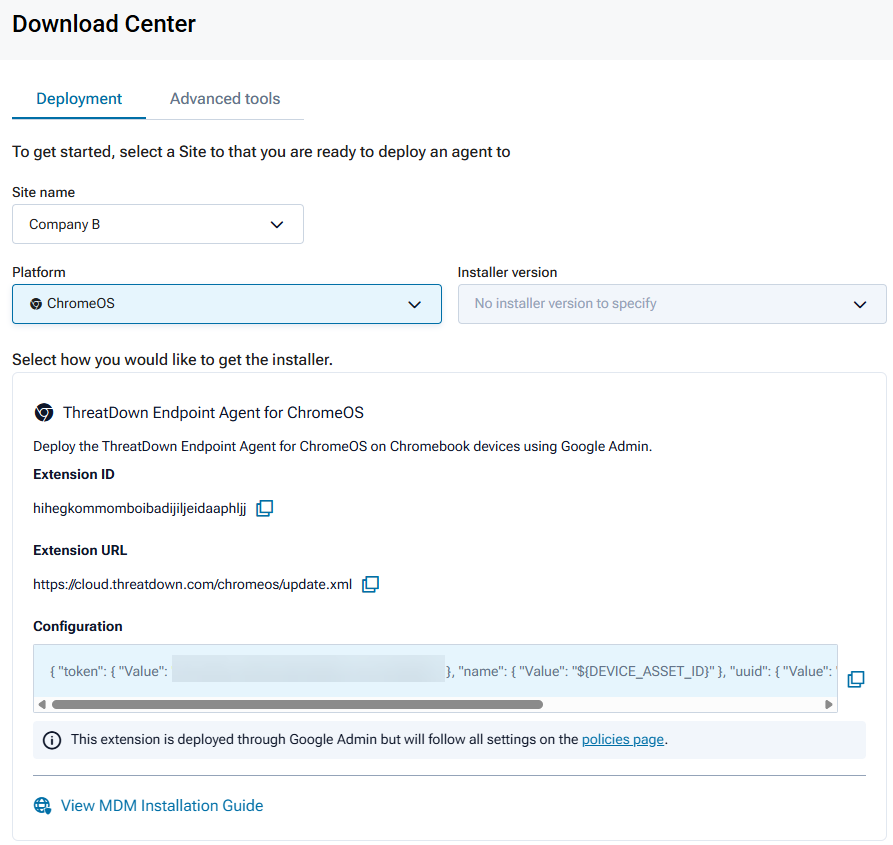Open the Installer version dropdown
893x845 pixels.
coord(672,304)
